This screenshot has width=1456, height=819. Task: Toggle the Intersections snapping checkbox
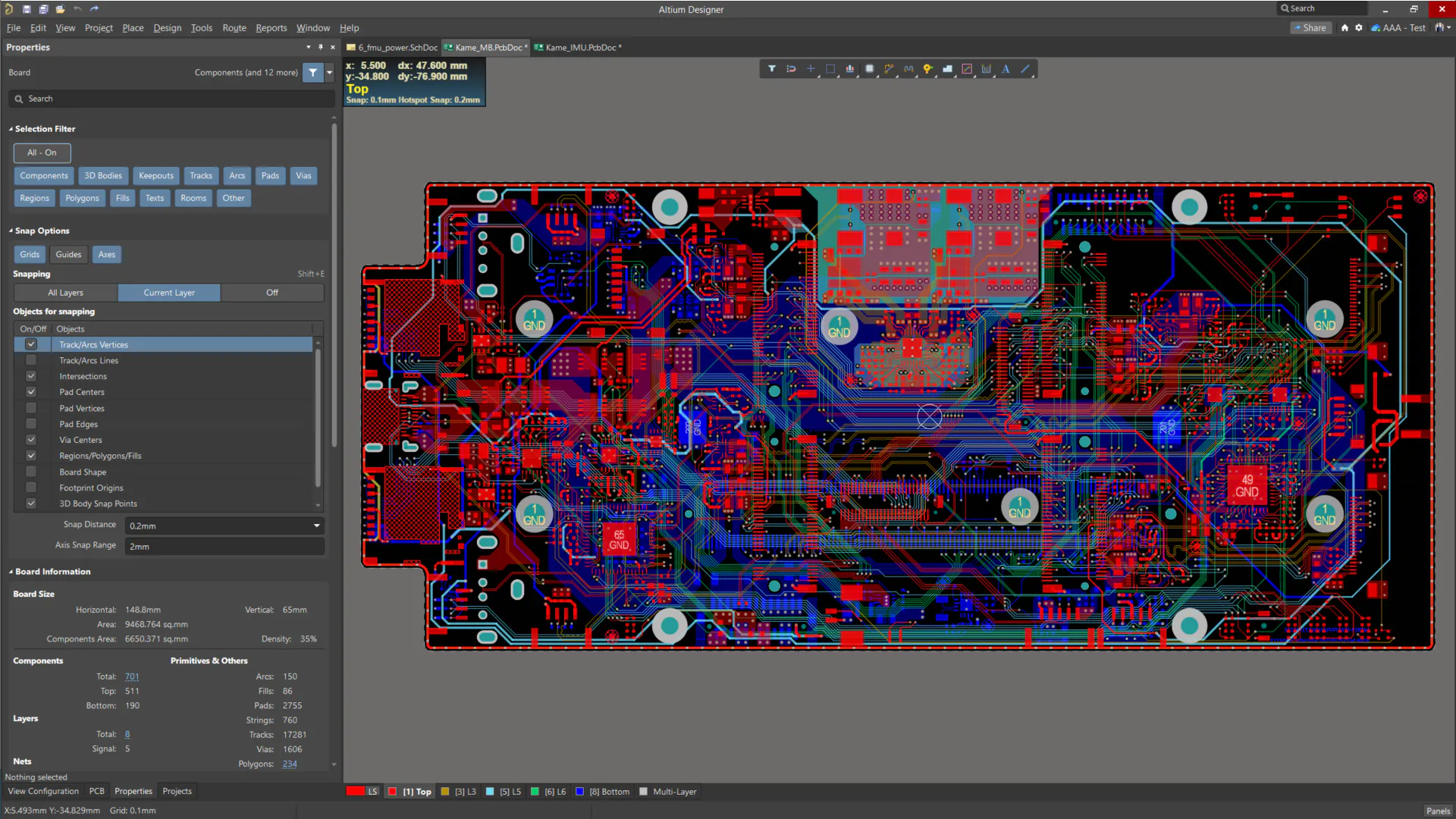(x=31, y=376)
